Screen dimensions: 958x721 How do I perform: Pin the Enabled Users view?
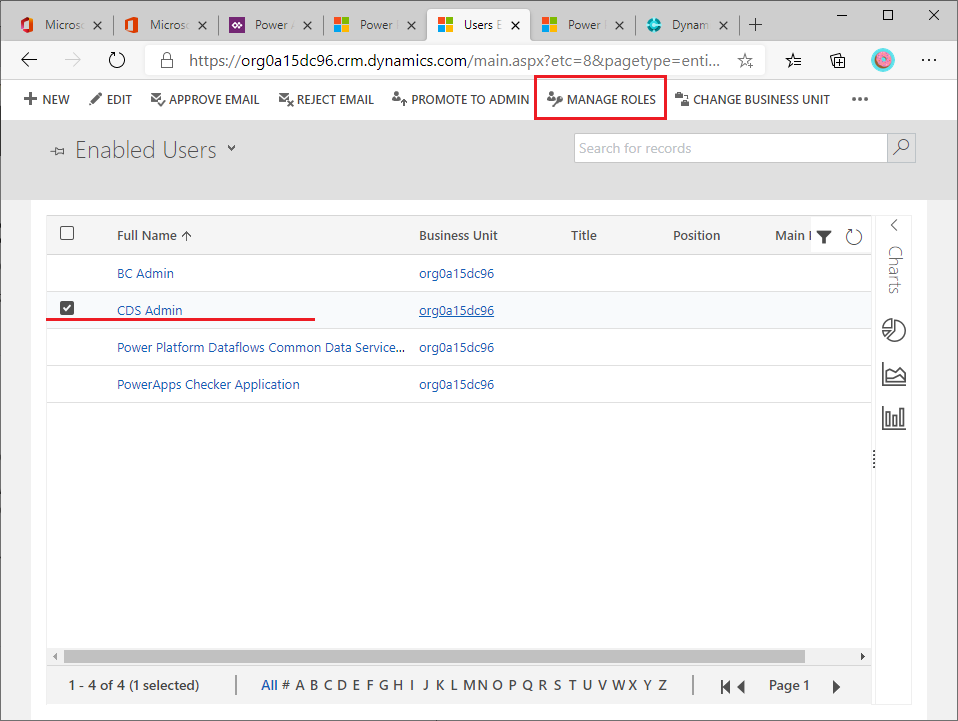coord(58,151)
